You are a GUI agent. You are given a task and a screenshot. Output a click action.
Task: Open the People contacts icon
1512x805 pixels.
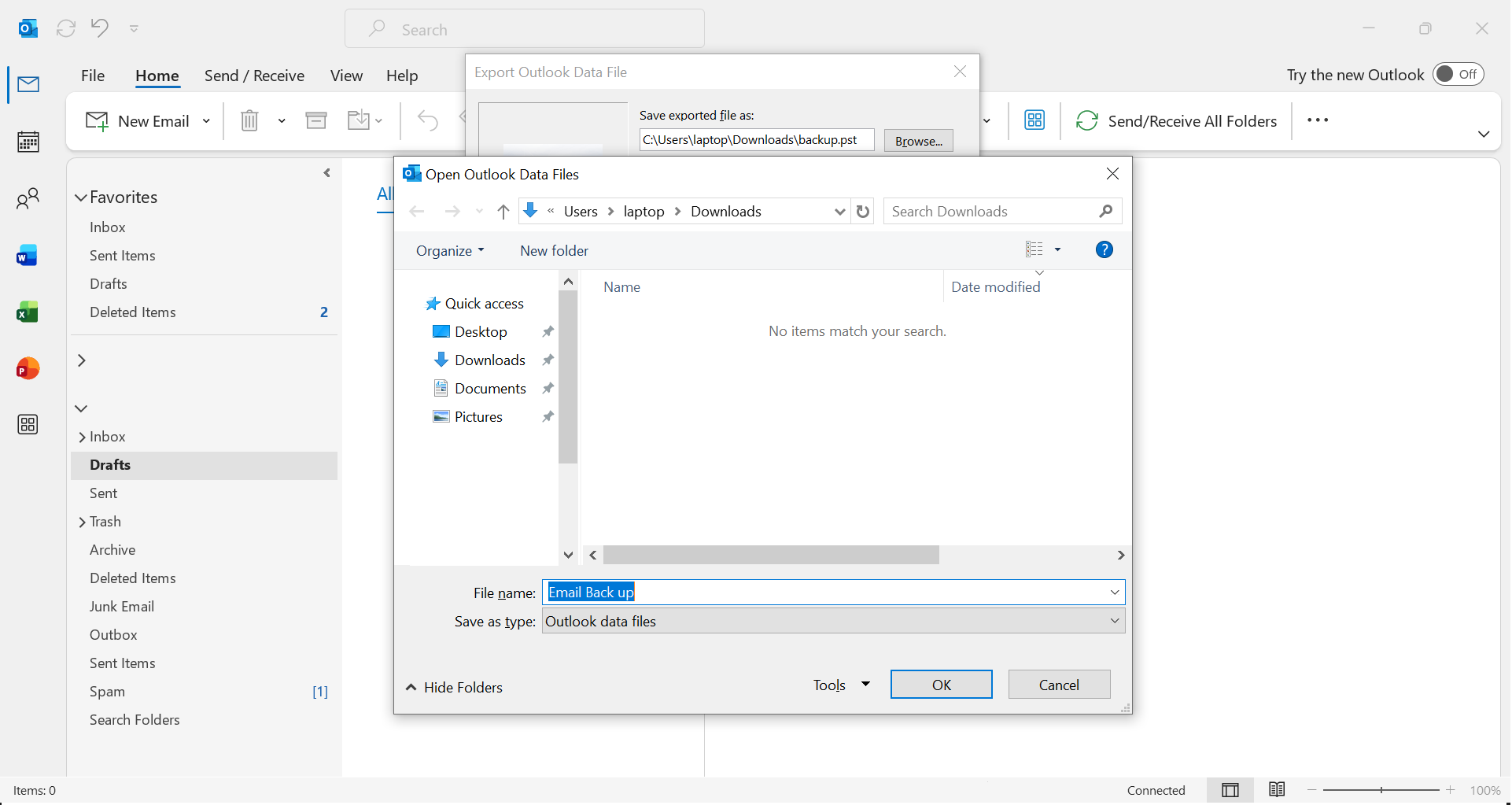coord(28,198)
